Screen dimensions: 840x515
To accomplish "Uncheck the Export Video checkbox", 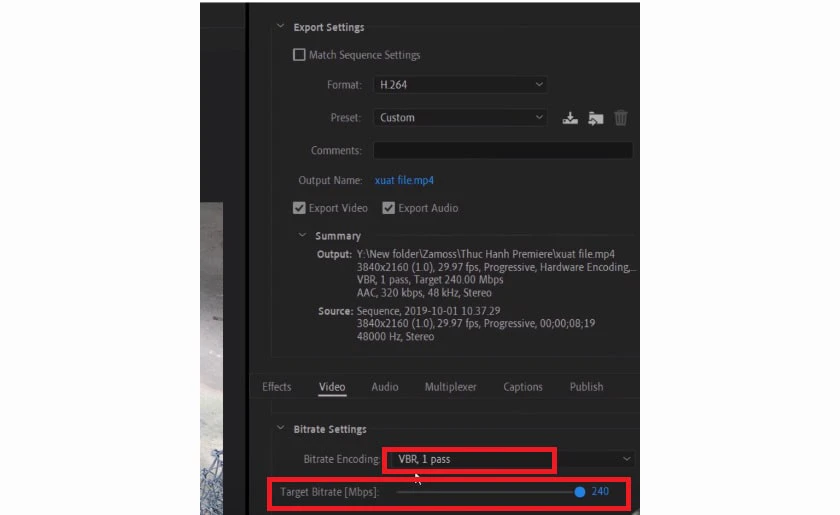I will pyautogui.click(x=299, y=208).
